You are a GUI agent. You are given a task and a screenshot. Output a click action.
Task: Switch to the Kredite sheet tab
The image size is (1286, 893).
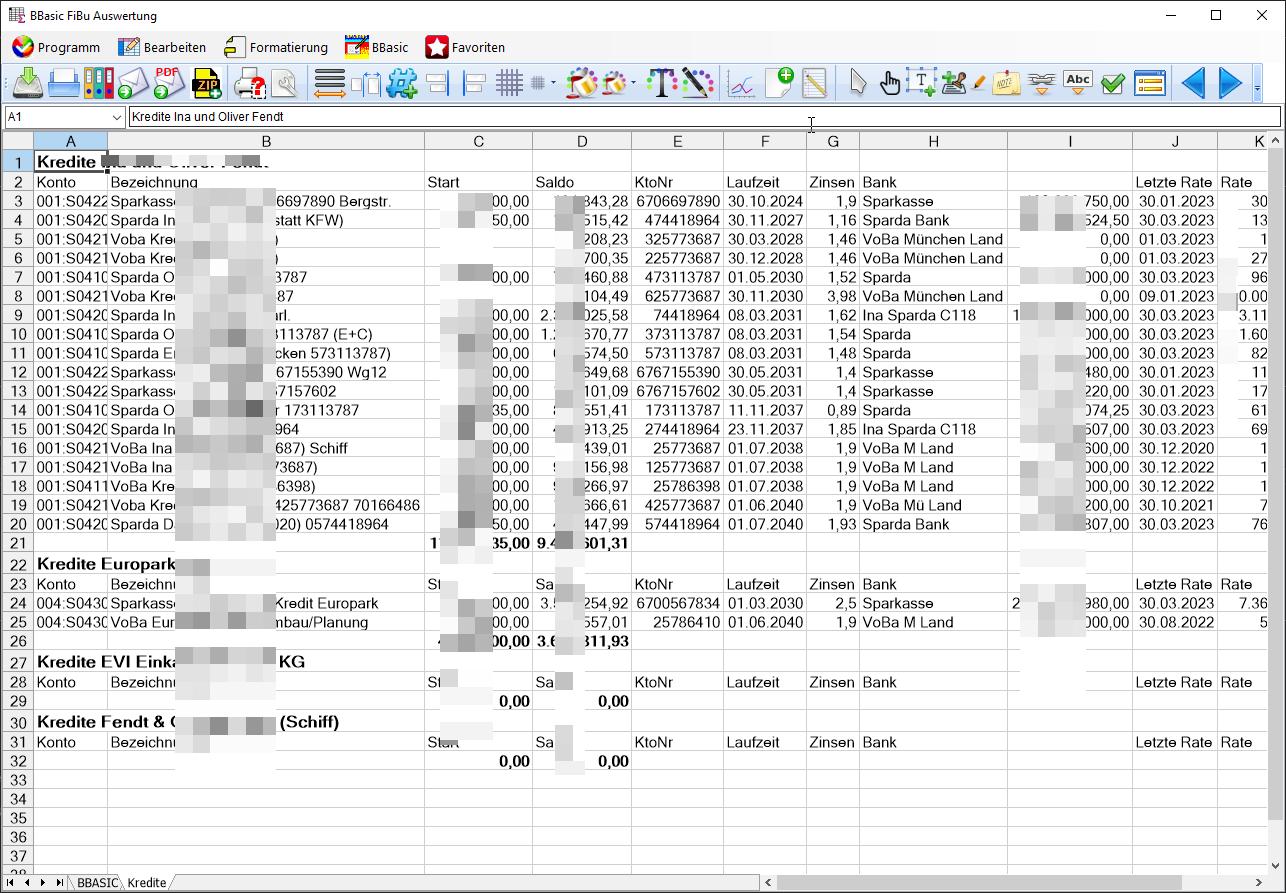point(147,883)
